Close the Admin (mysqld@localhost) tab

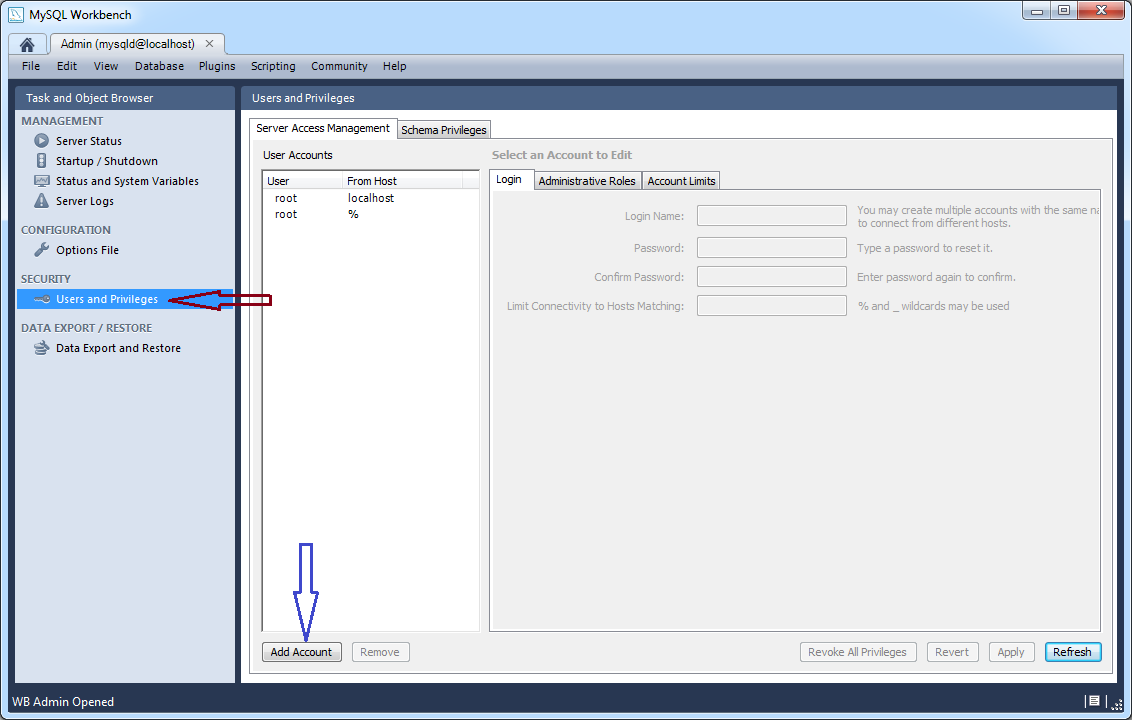pyautogui.click(x=210, y=44)
